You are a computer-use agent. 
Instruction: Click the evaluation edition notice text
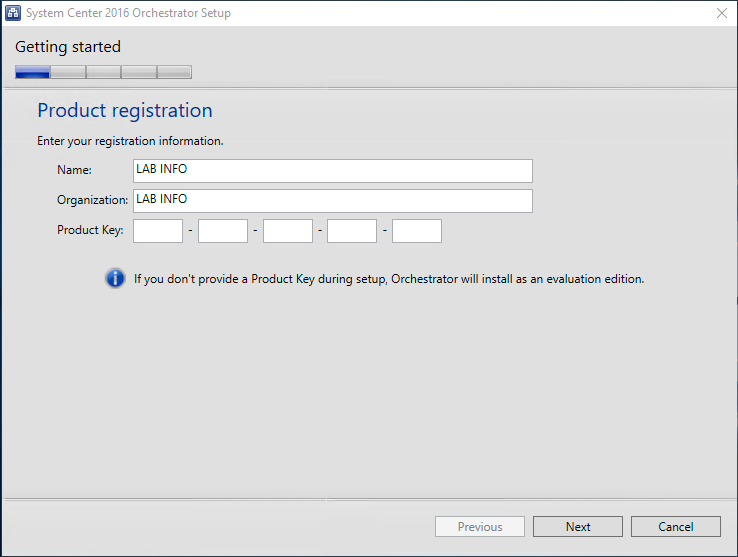pyautogui.click(x=389, y=279)
